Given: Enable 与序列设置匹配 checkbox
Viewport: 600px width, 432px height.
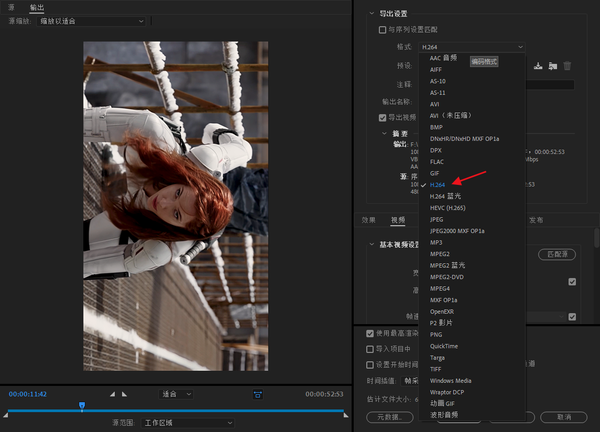Looking at the screenshot, I should [x=383, y=30].
